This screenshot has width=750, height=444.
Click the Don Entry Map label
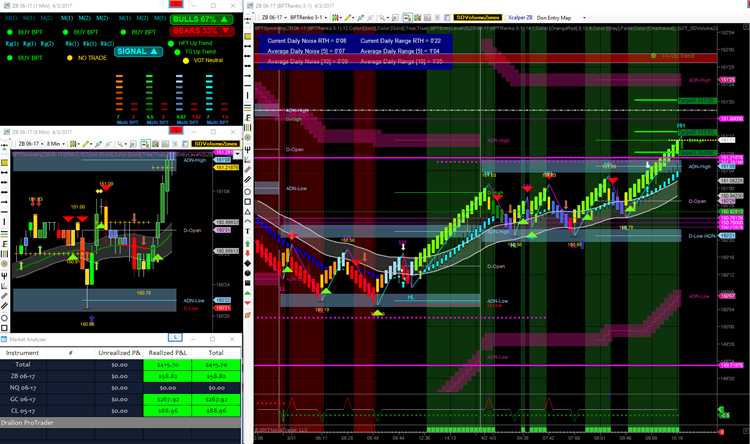553,18
